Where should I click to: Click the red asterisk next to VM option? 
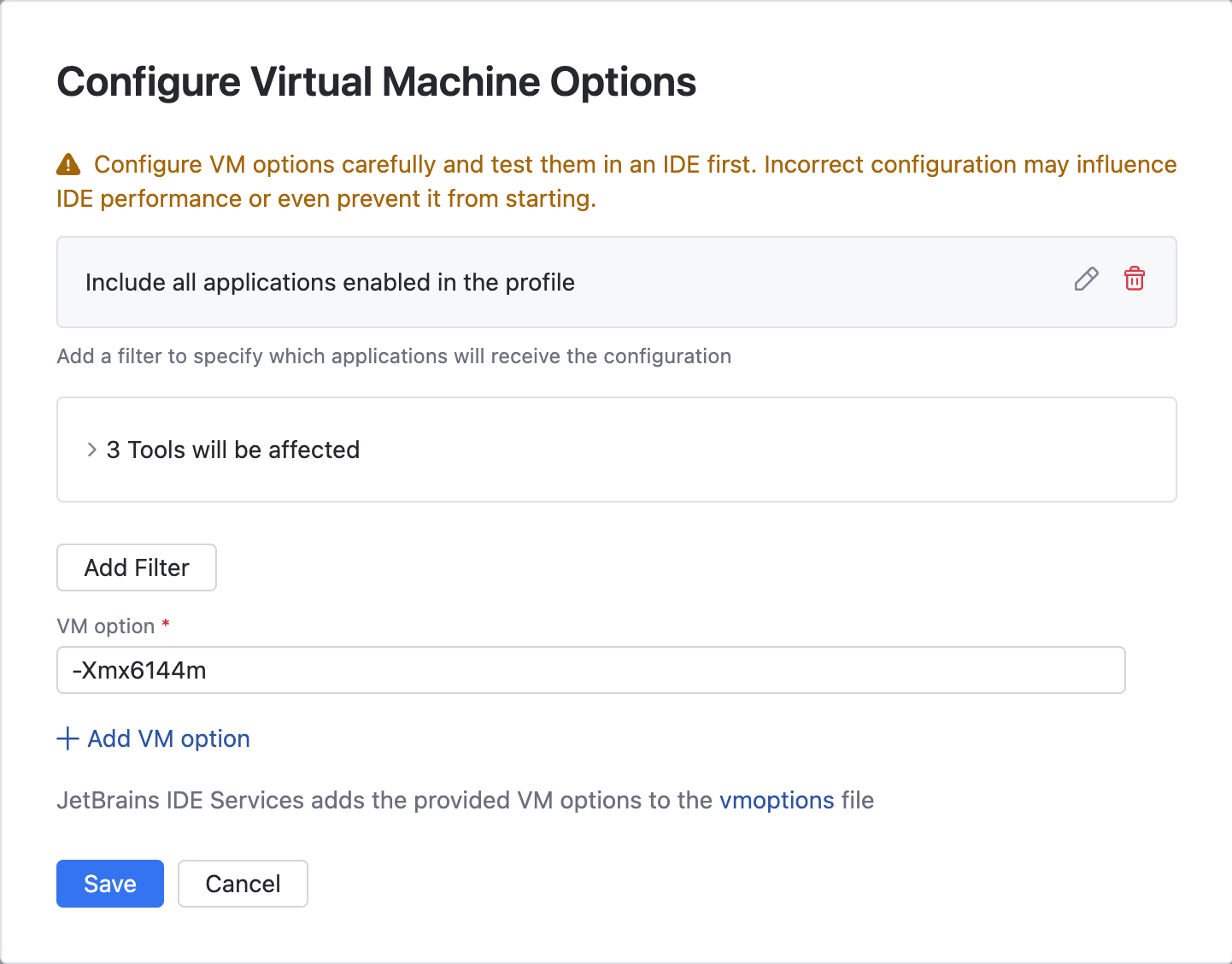(165, 625)
